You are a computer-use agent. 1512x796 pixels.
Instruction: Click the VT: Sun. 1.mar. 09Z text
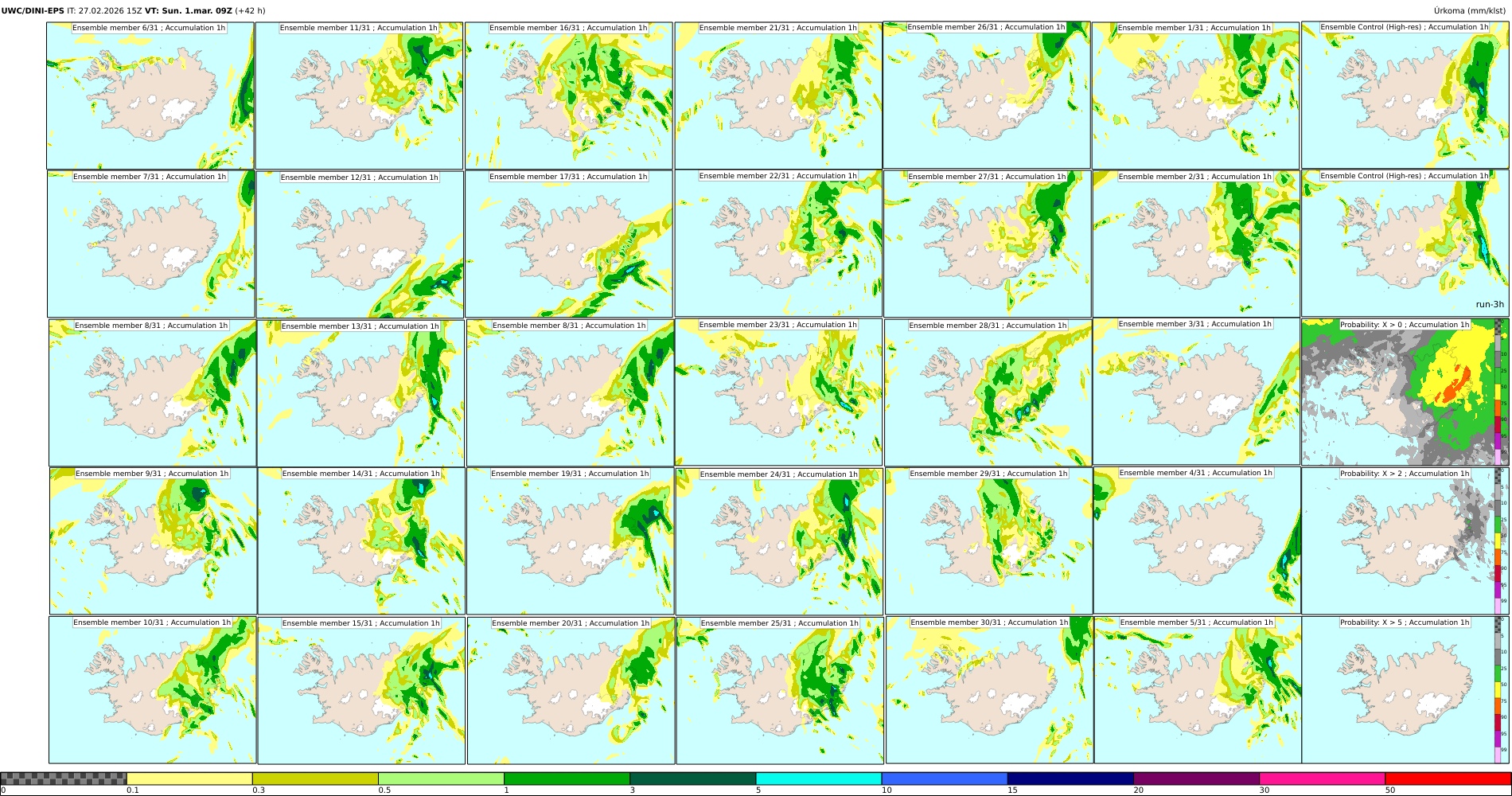189,11
